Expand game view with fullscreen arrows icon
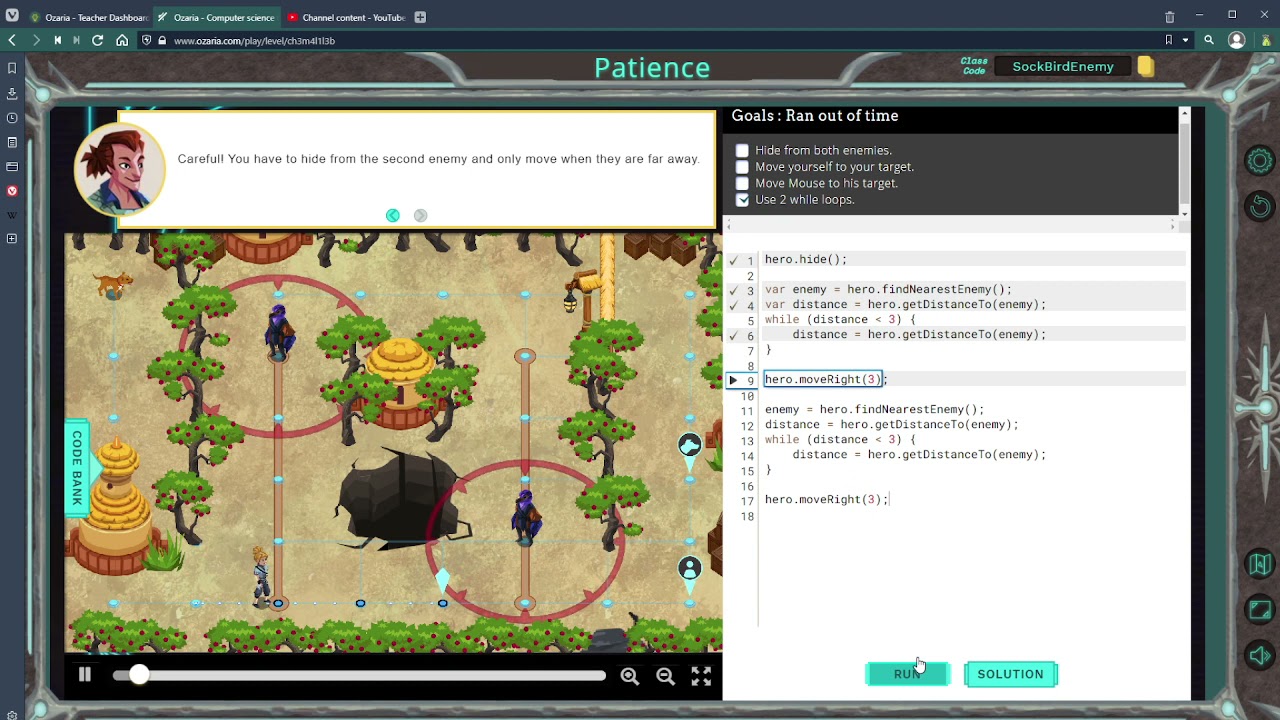The height and width of the screenshot is (720, 1280). [x=701, y=676]
